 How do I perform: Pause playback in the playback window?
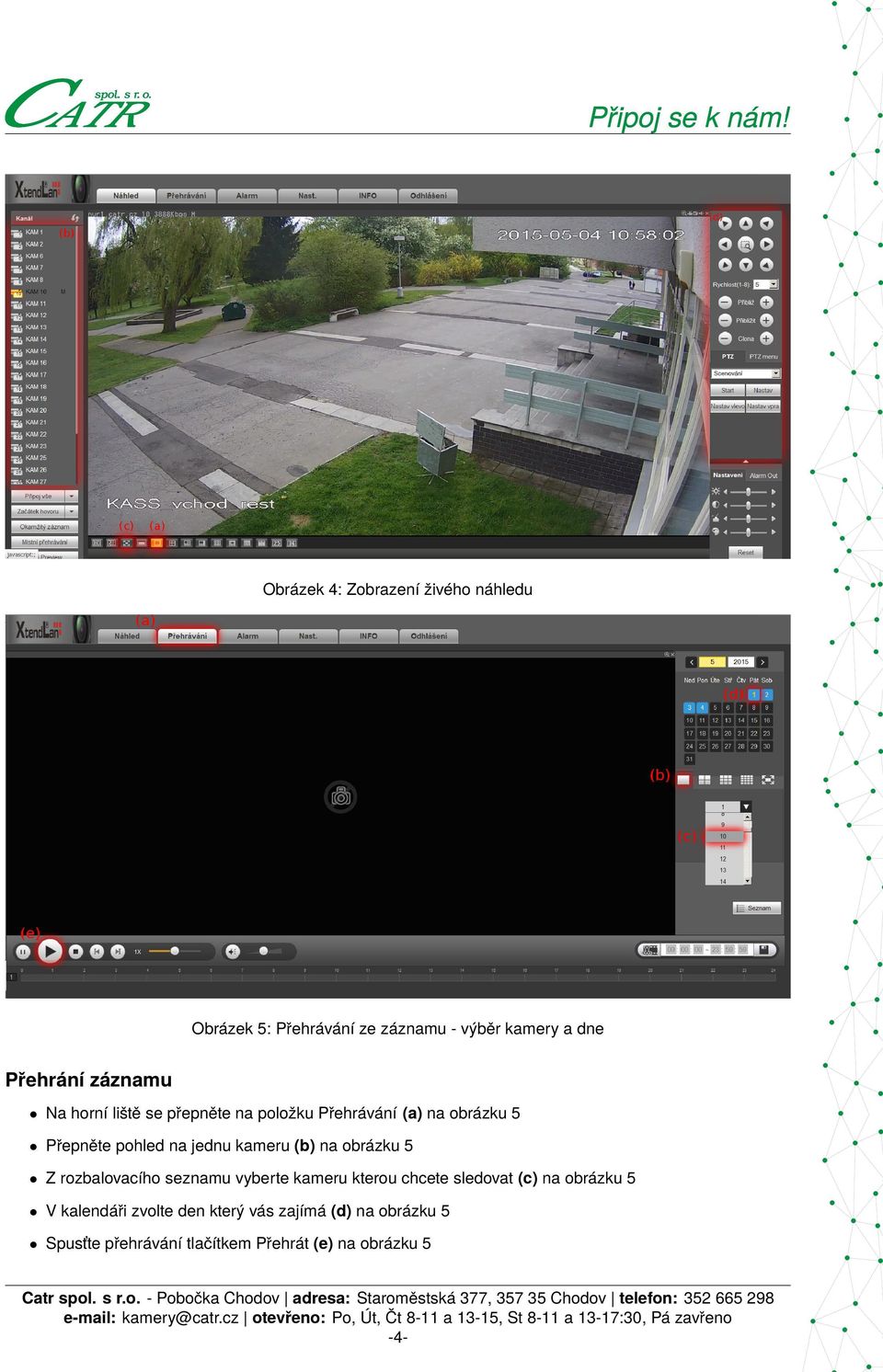23,951
